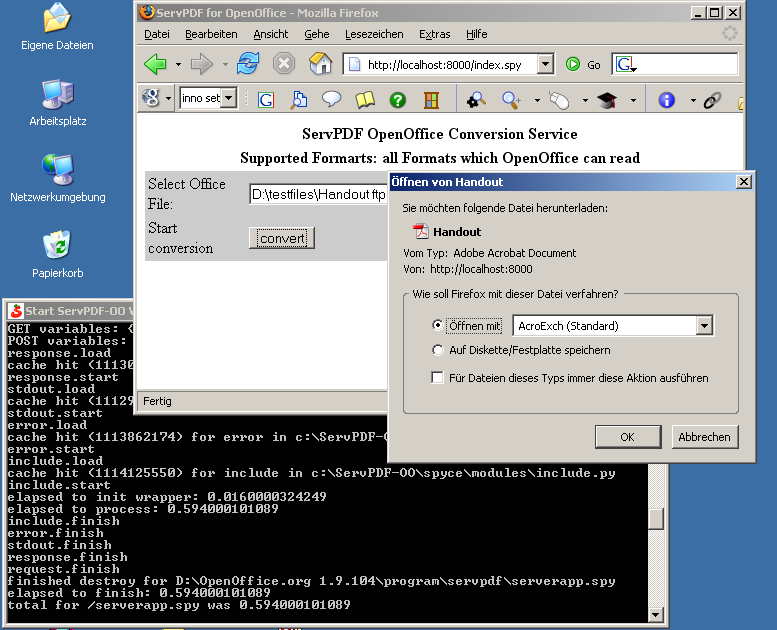Click the ServPDF console window icon
Screen dimensions: 777x630
click(x=16, y=311)
